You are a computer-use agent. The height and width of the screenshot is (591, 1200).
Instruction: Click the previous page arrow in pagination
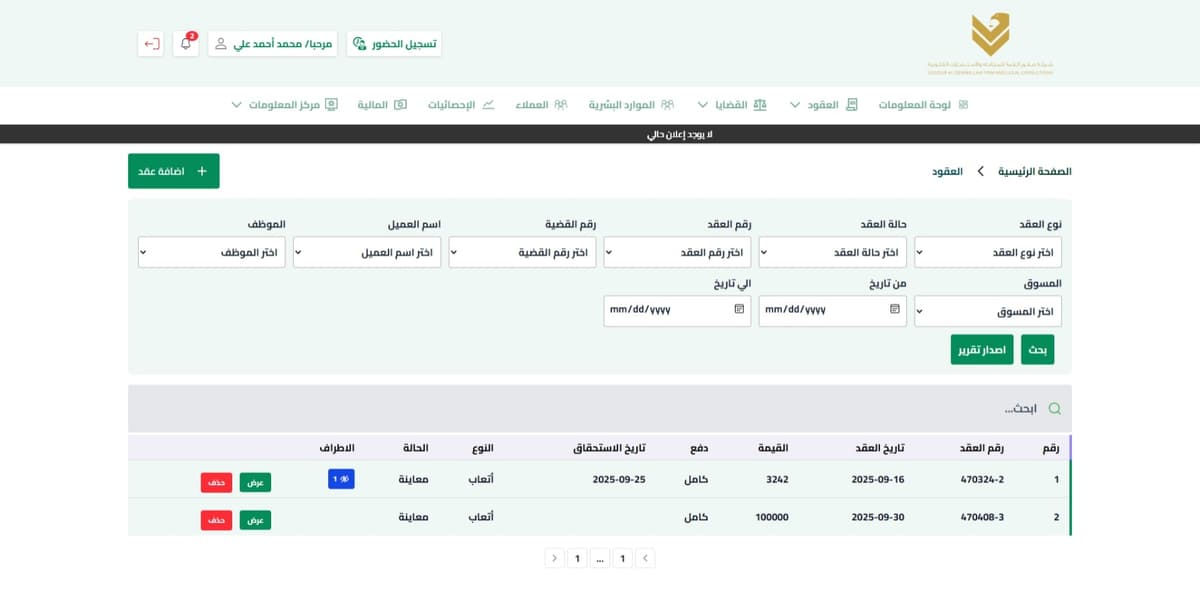645,558
